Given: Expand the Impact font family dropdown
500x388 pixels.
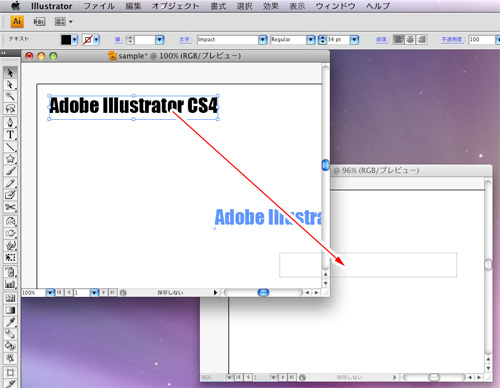Looking at the screenshot, I should coord(263,40).
